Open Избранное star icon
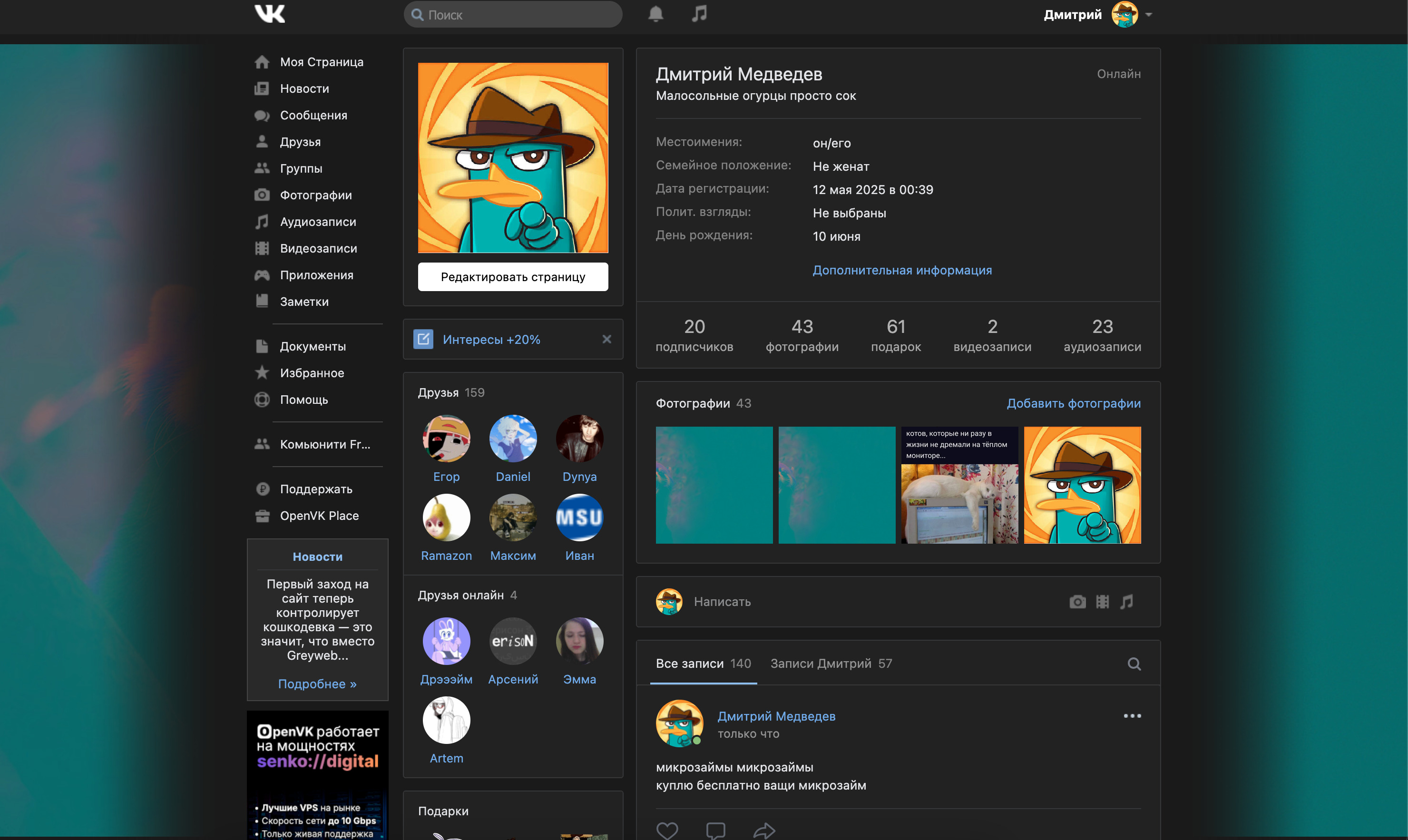 (262, 372)
